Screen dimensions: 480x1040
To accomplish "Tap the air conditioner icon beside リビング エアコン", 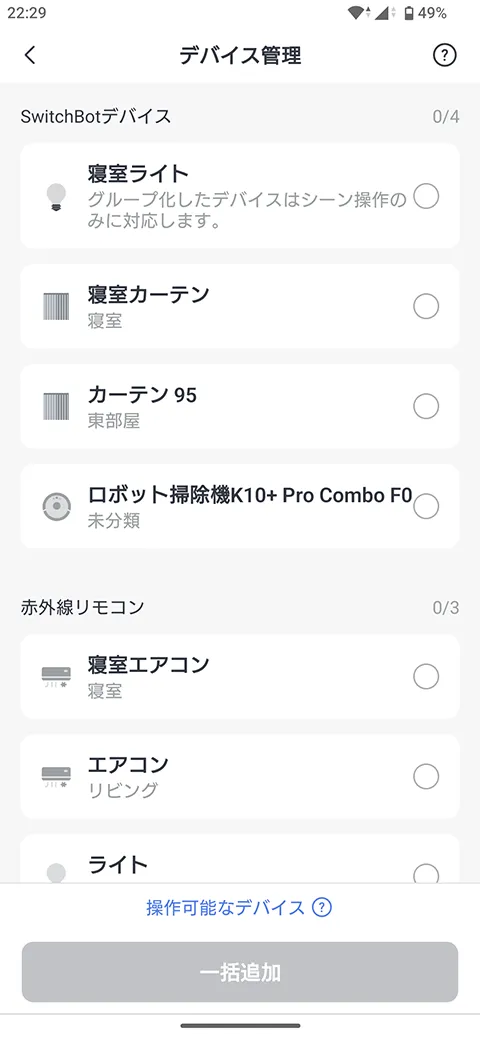I will [56, 775].
